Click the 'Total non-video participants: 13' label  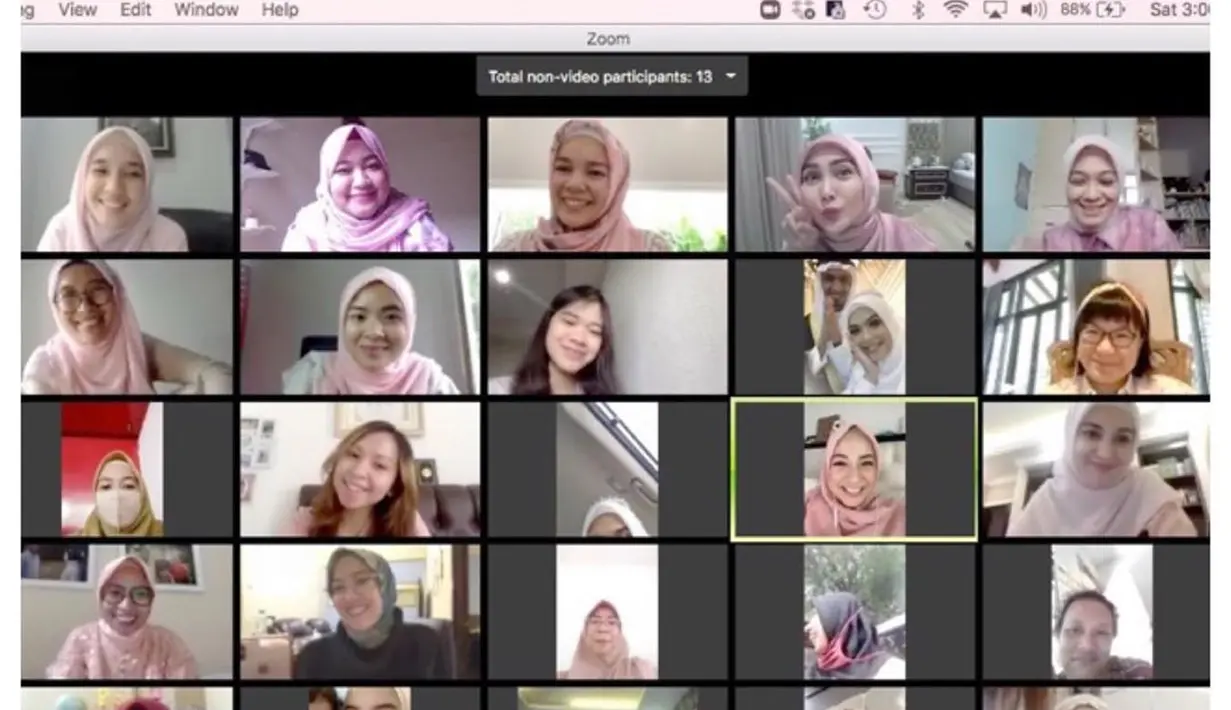(x=600, y=77)
